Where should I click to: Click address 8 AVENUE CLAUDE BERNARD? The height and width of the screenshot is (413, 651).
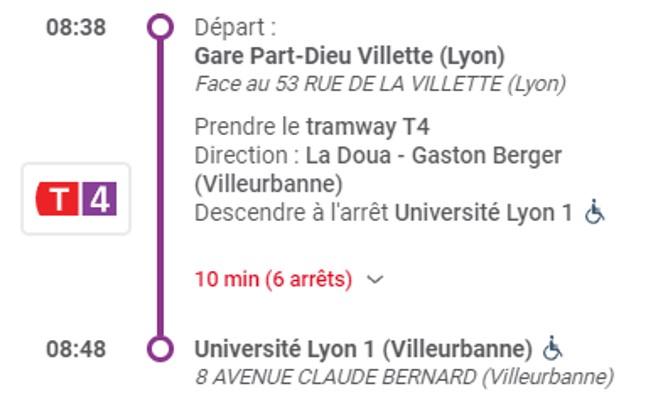pyautogui.click(x=404, y=377)
